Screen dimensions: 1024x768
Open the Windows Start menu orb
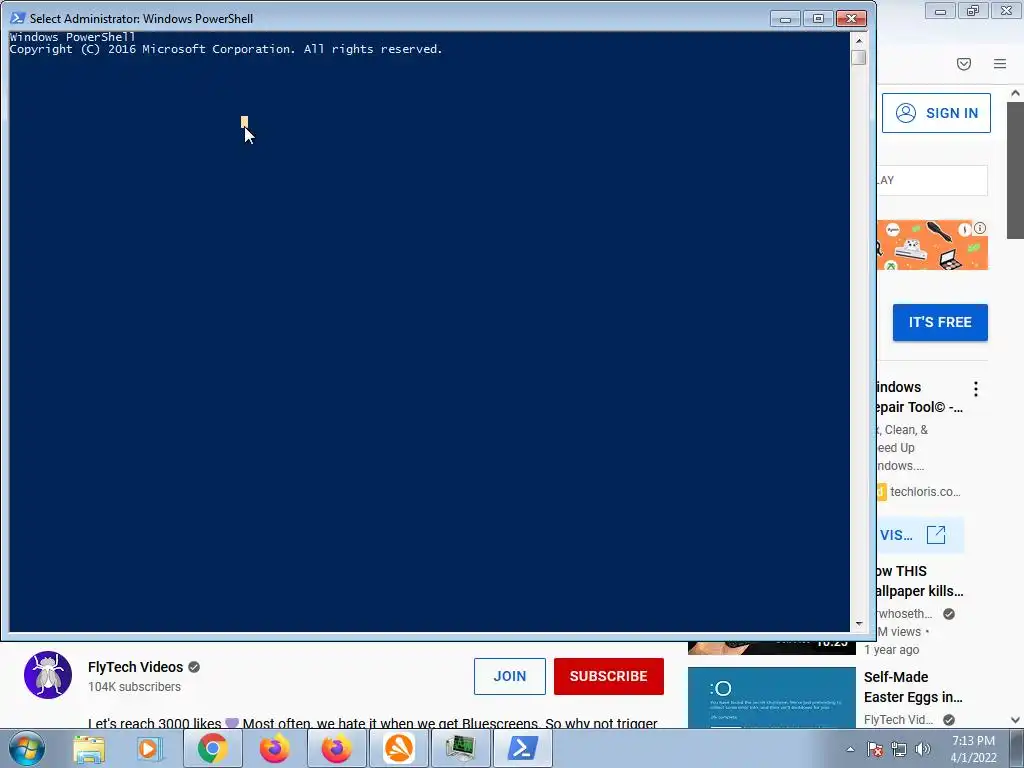pyautogui.click(x=26, y=749)
